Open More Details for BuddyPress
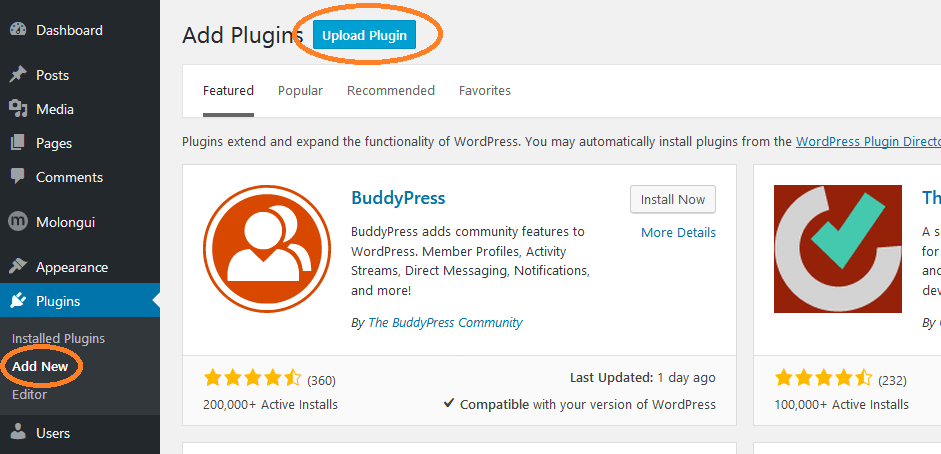The width and height of the screenshot is (941, 454). pos(678,233)
